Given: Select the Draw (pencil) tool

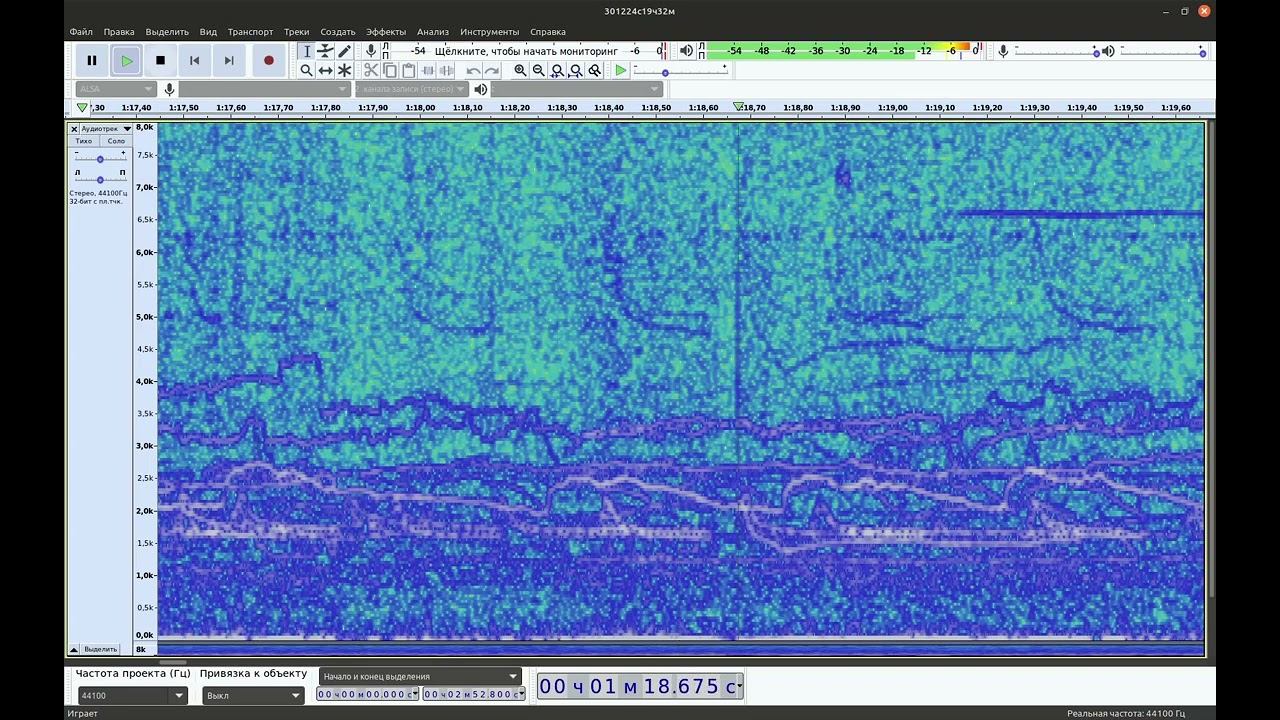Looking at the screenshot, I should click(344, 51).
